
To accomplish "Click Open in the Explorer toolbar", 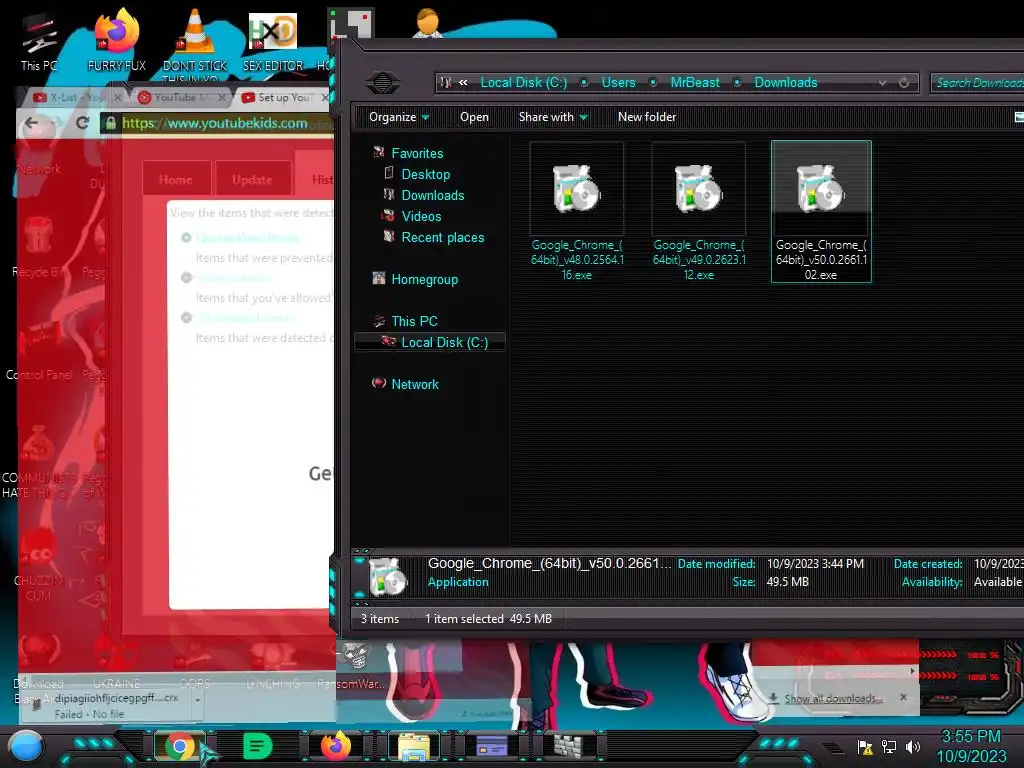I will tap(474, 117).
